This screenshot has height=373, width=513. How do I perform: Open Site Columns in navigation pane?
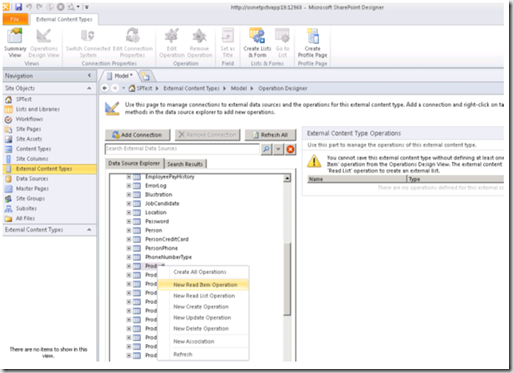tap(32, 159)
